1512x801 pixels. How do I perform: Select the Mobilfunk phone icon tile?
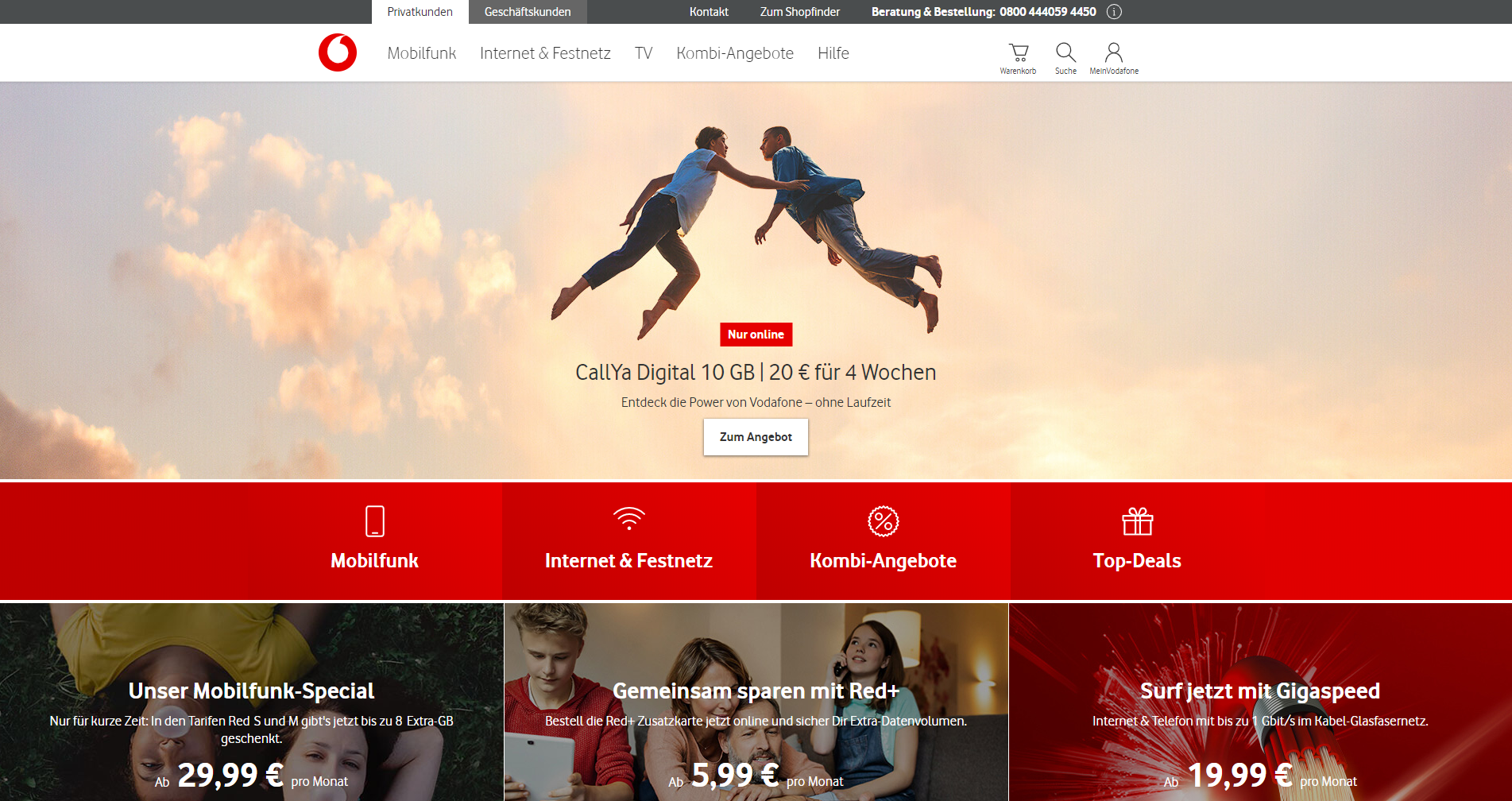click(374, 522)
